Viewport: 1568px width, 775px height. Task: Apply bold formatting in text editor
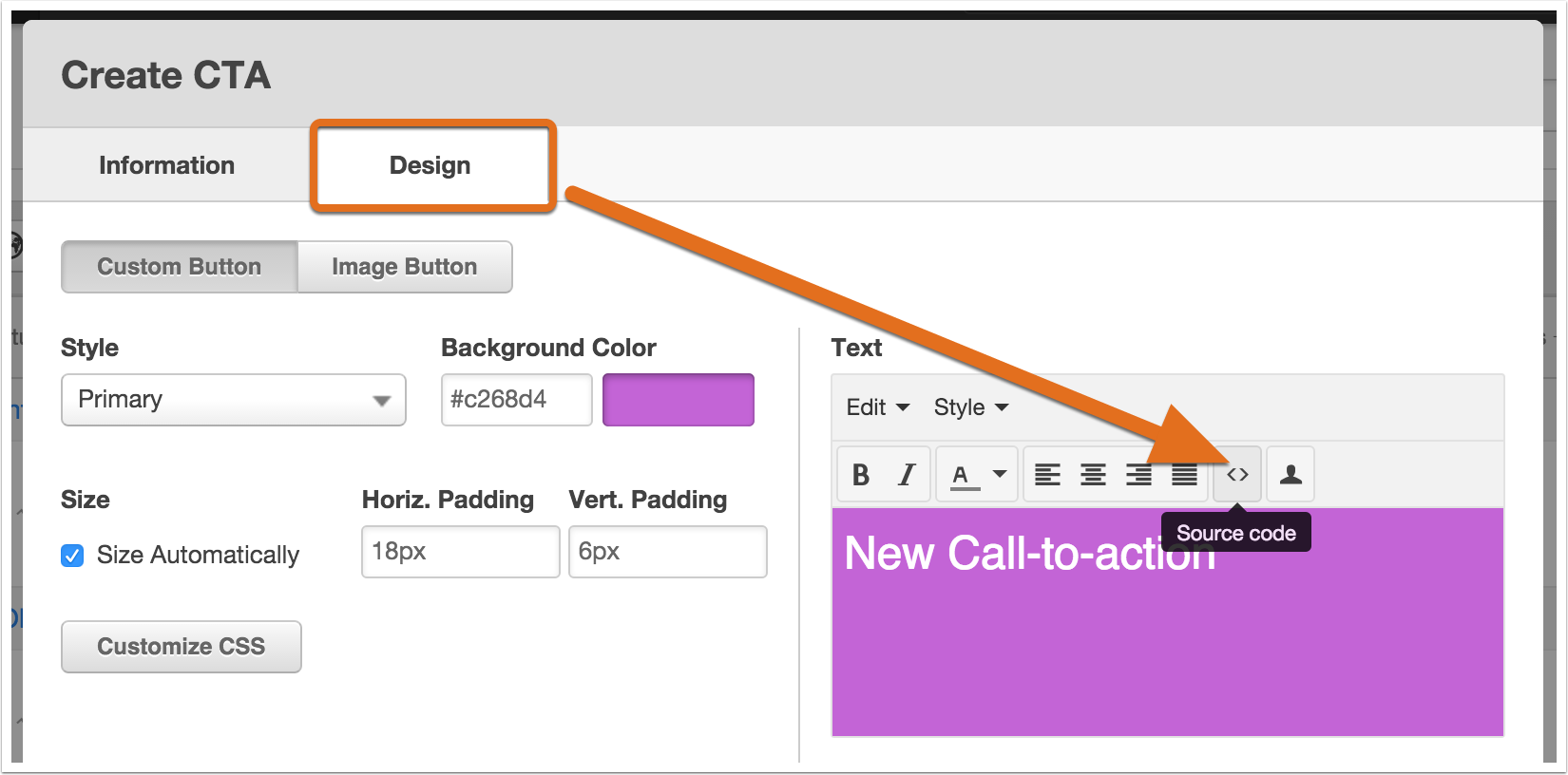(861, 474)
